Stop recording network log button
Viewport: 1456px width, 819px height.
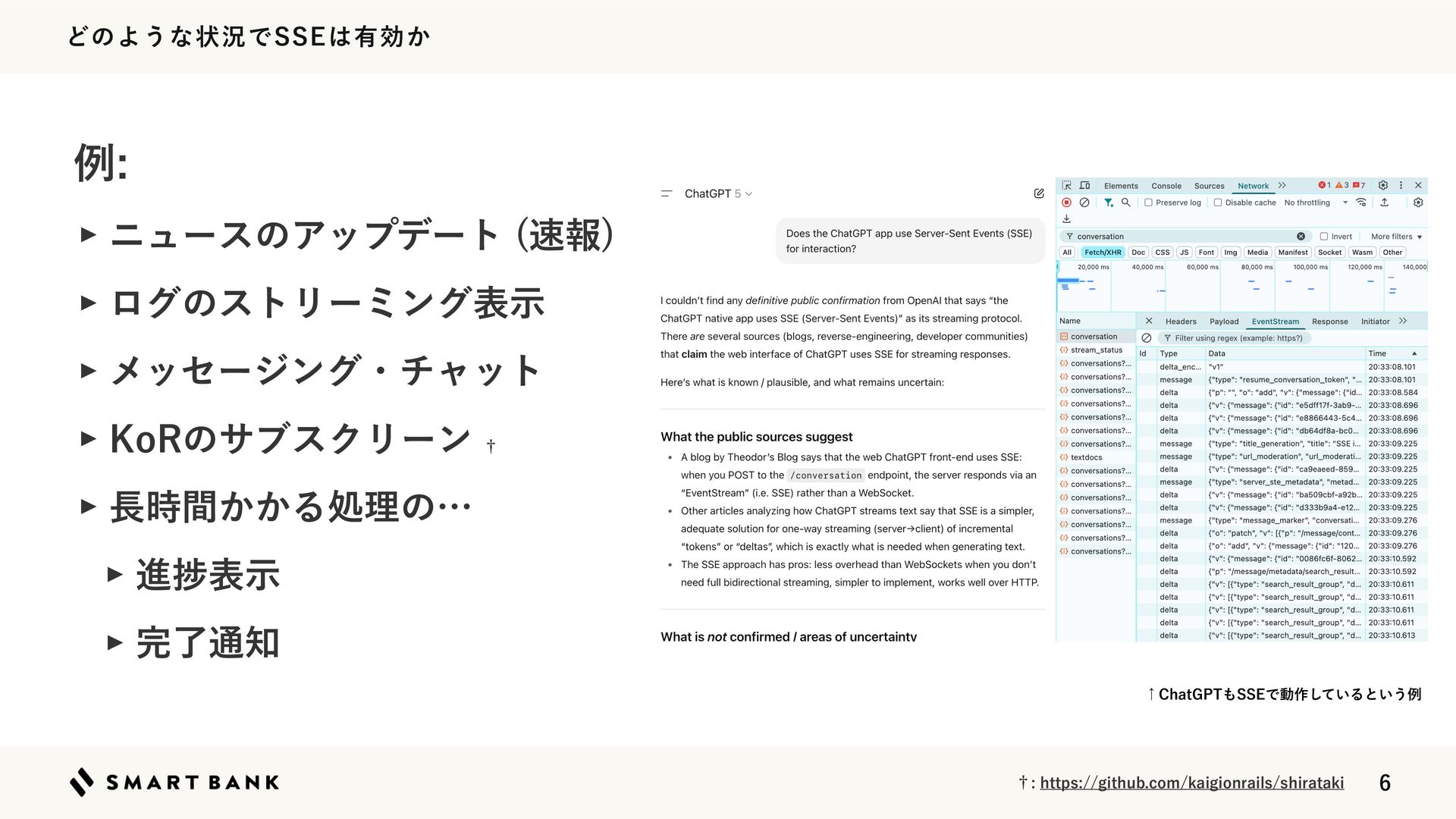coord(1066,202)
